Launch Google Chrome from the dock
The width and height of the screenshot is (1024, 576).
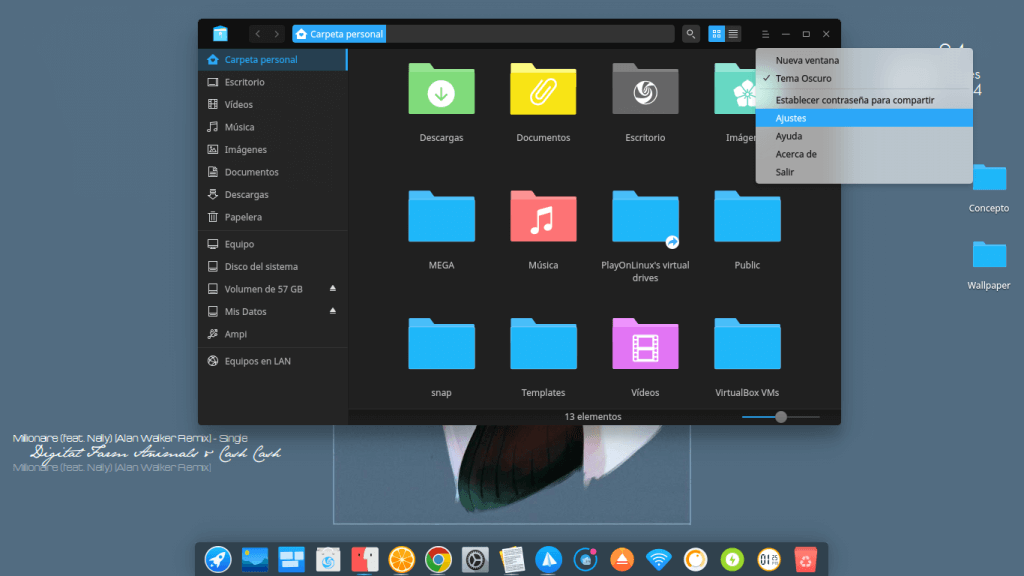point(437,559)
